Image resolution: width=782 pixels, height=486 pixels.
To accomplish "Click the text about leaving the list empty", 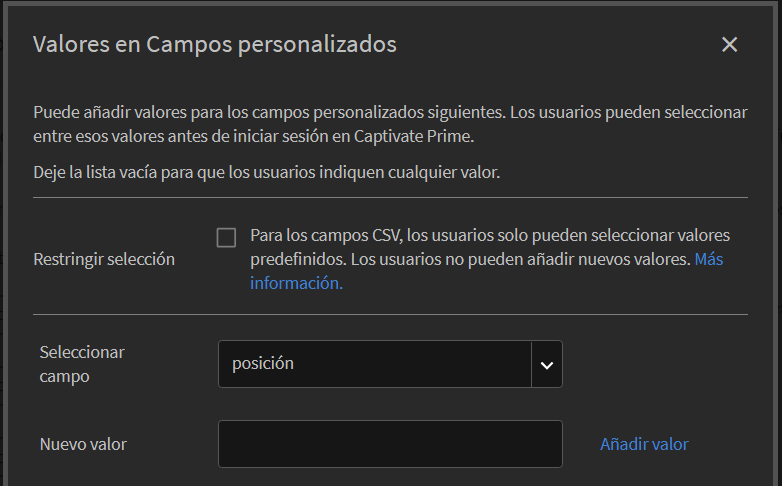I will pyautogui.click(x=266, y=172).
